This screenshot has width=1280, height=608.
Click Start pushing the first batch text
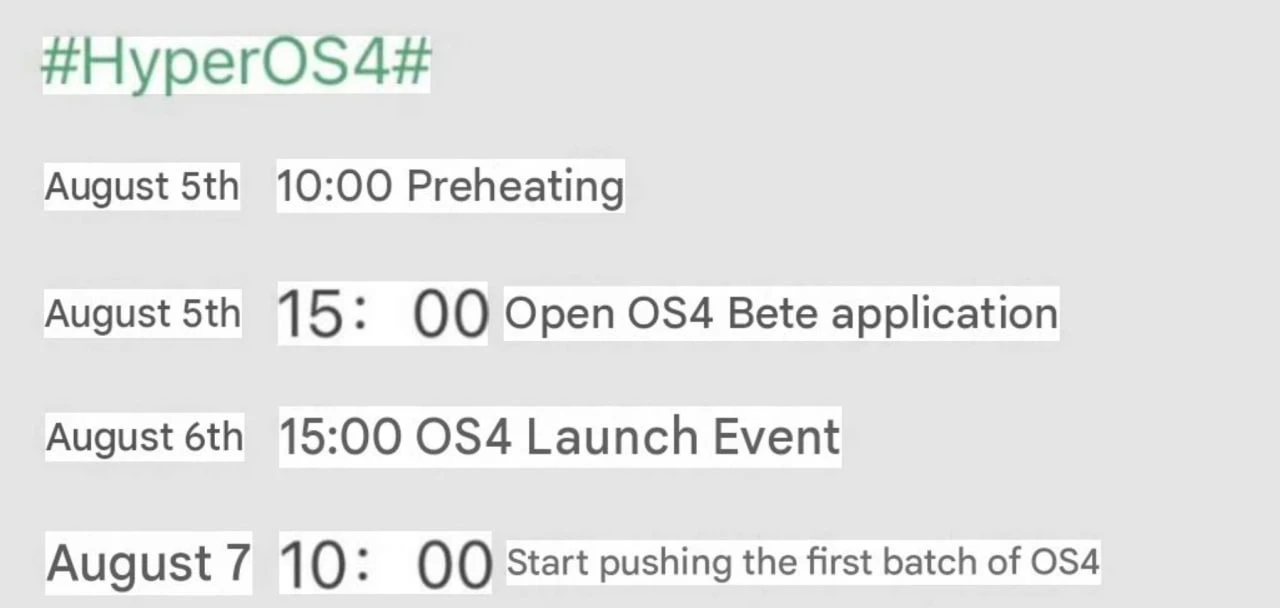[x=803, y=562]
